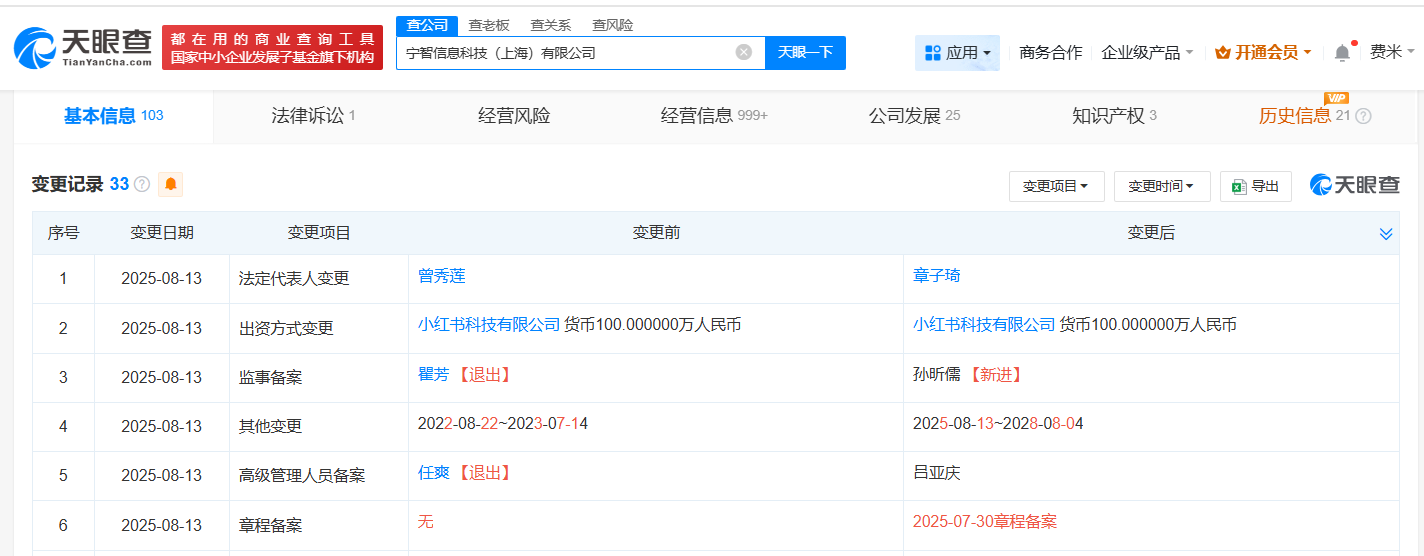Screen dimensions: 1424x556
Task: Expand the 变更项目 filter dropdown
Action: (x=1056, y=186)
